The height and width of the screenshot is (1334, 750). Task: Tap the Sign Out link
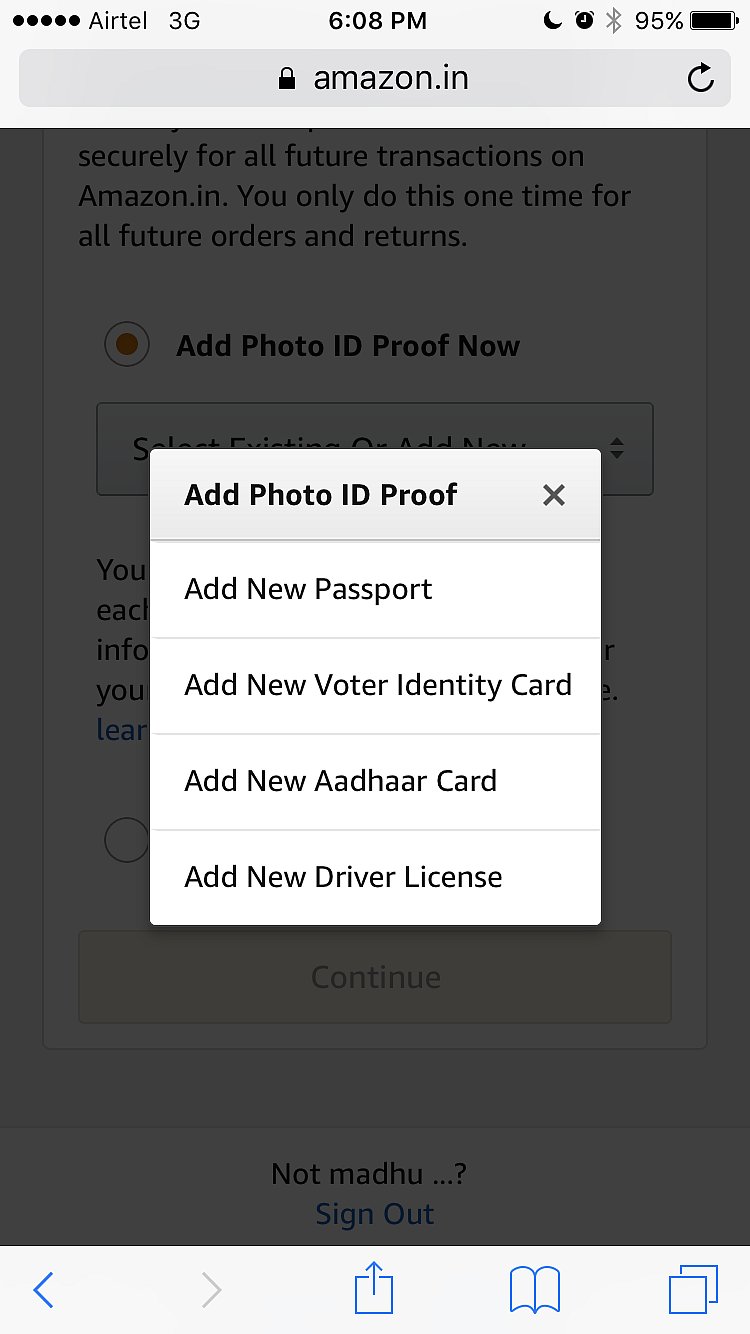click(375, 1214)
